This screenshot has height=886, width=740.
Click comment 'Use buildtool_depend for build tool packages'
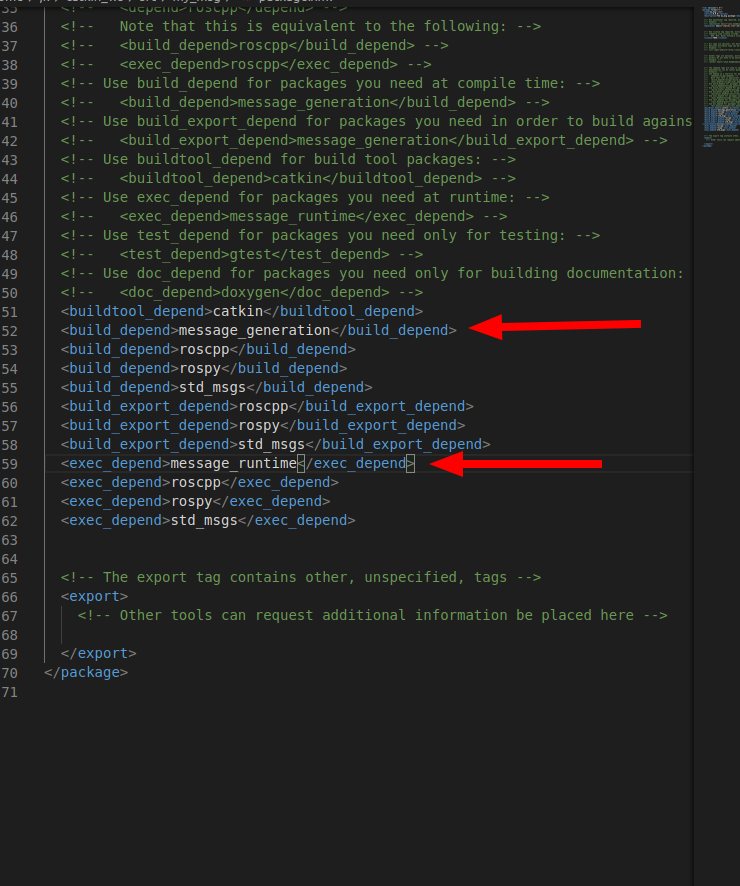(288, 159)
